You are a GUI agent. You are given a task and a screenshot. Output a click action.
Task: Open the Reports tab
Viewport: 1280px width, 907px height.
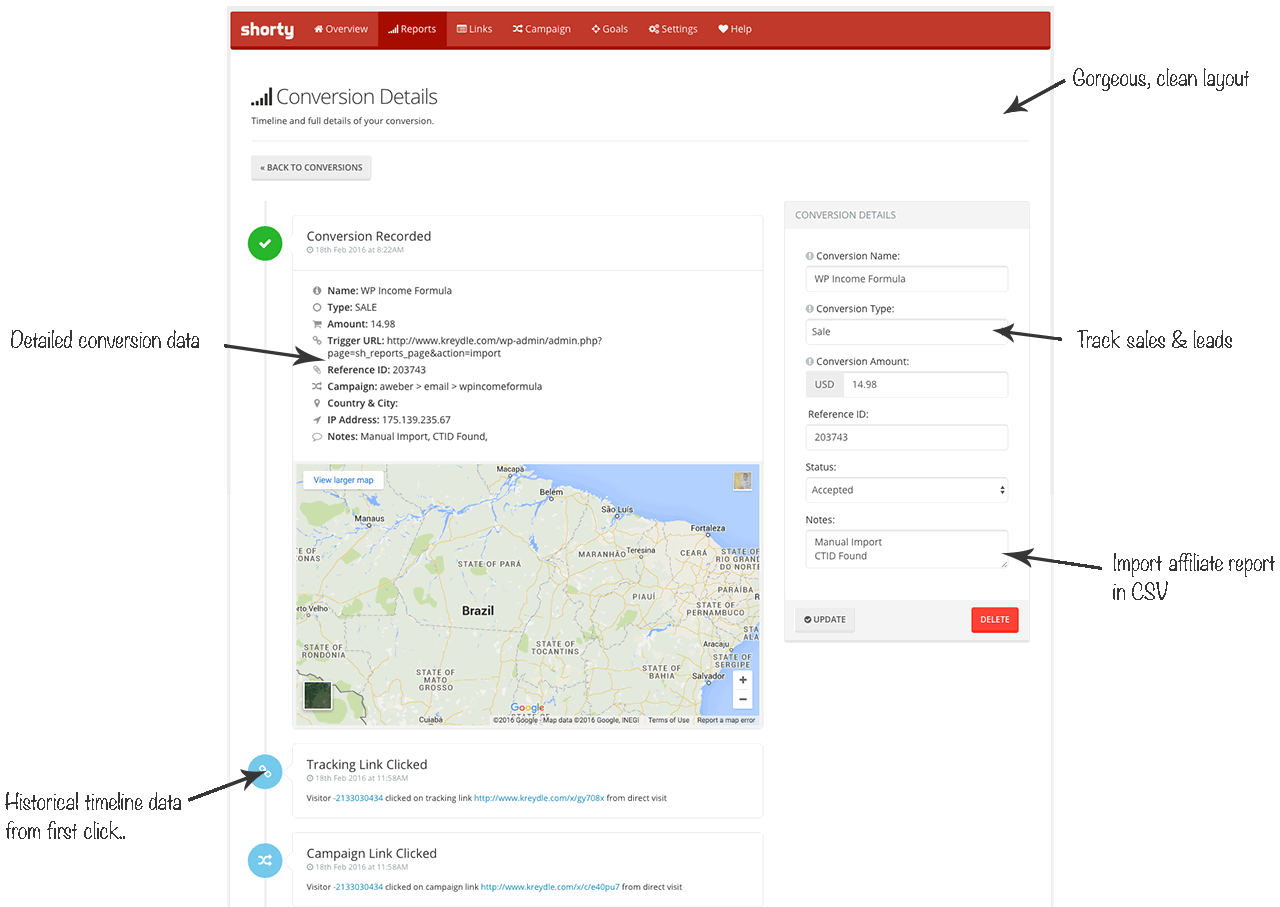412,29
